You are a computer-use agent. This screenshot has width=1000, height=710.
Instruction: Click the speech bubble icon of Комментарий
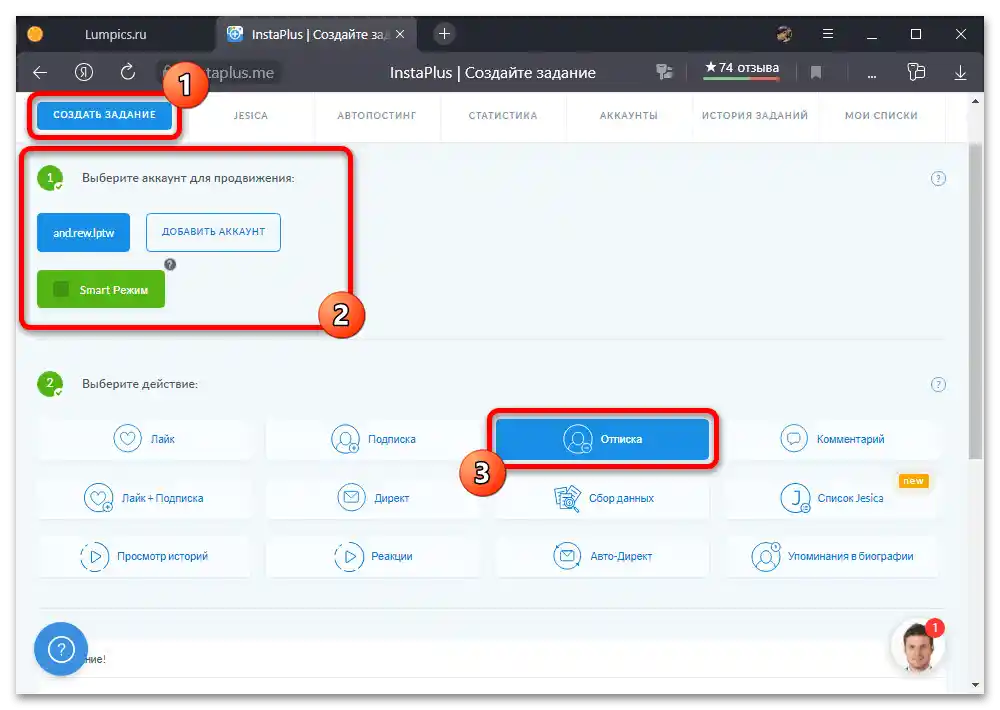[794, 438]
